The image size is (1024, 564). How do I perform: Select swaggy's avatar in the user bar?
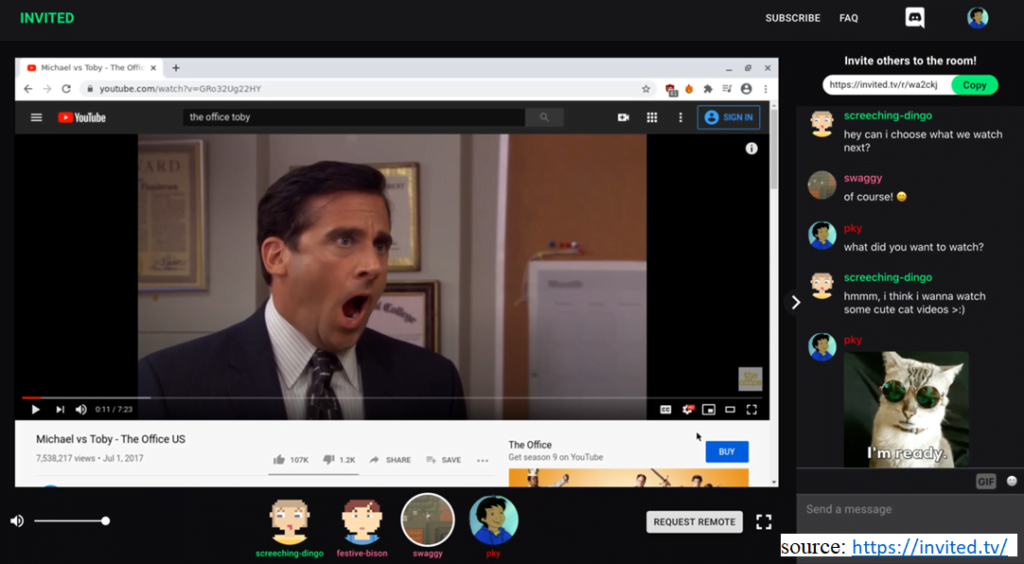tap(427, 520)
